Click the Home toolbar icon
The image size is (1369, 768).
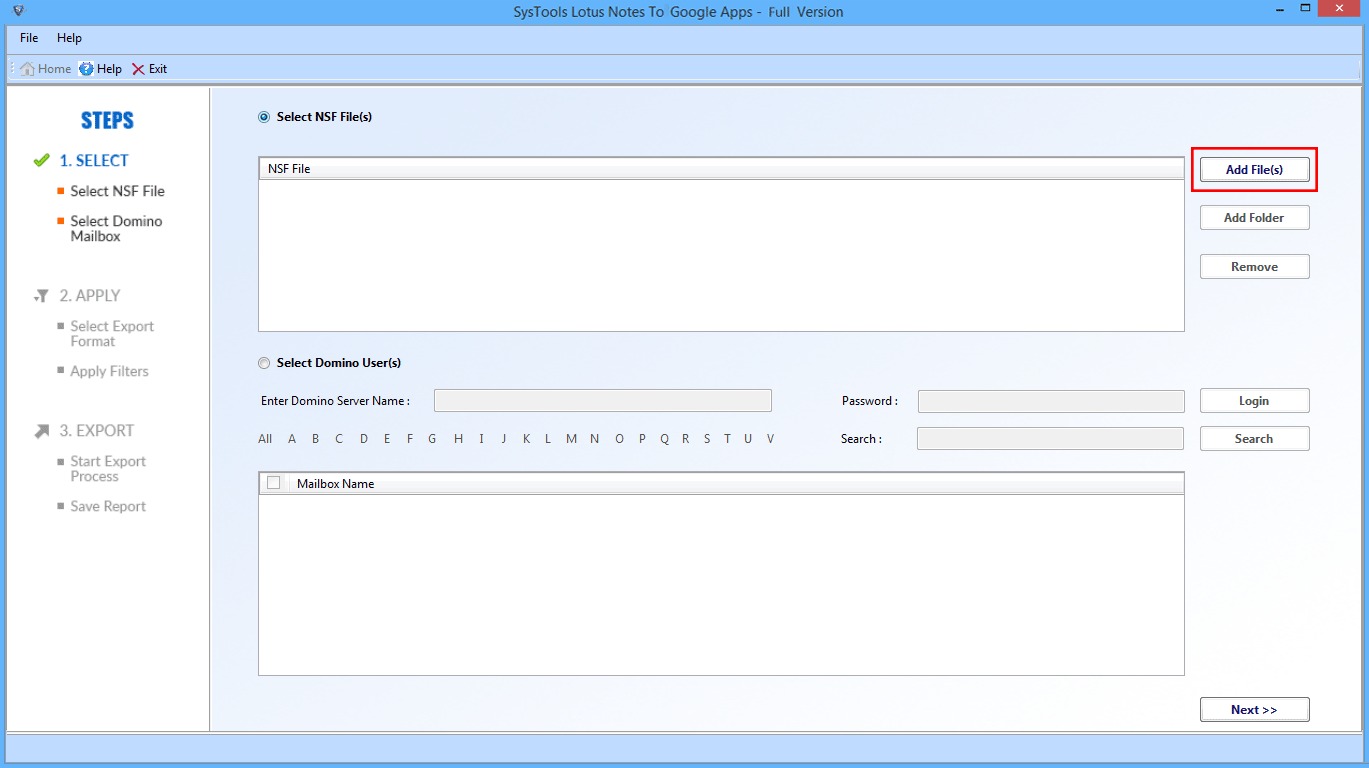28,69
